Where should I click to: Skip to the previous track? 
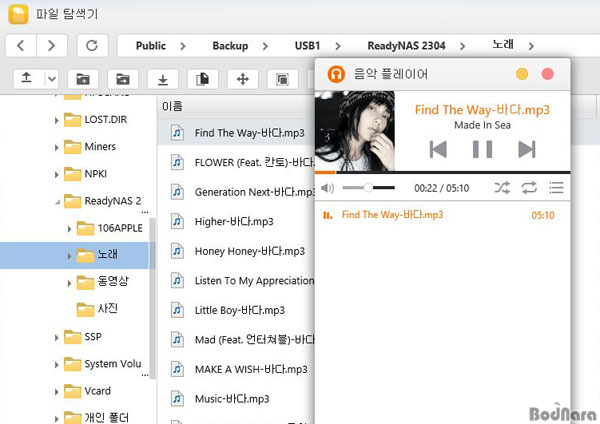[x=438, y=149]
